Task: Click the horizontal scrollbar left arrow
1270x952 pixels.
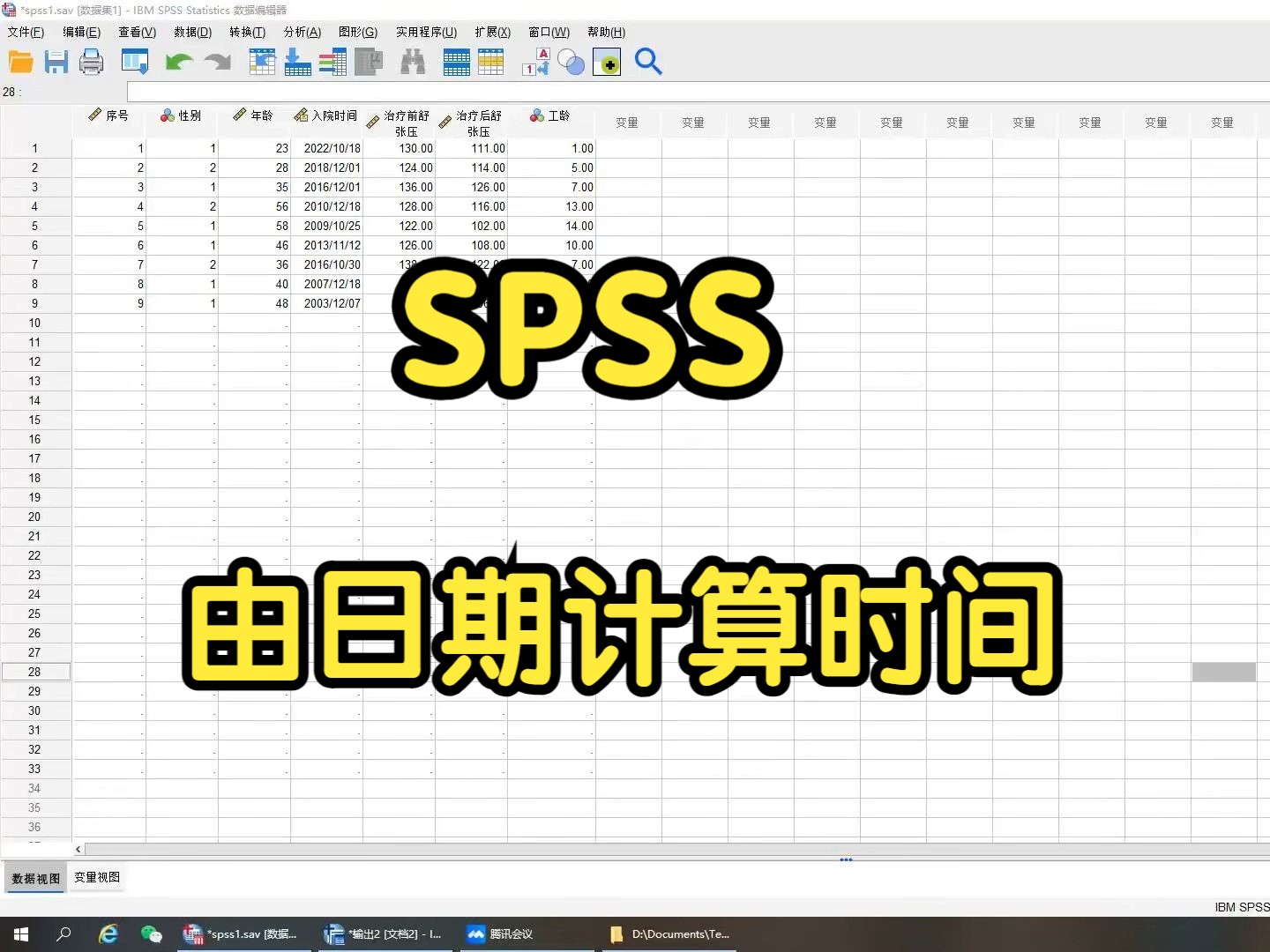Action: (78, 849)
